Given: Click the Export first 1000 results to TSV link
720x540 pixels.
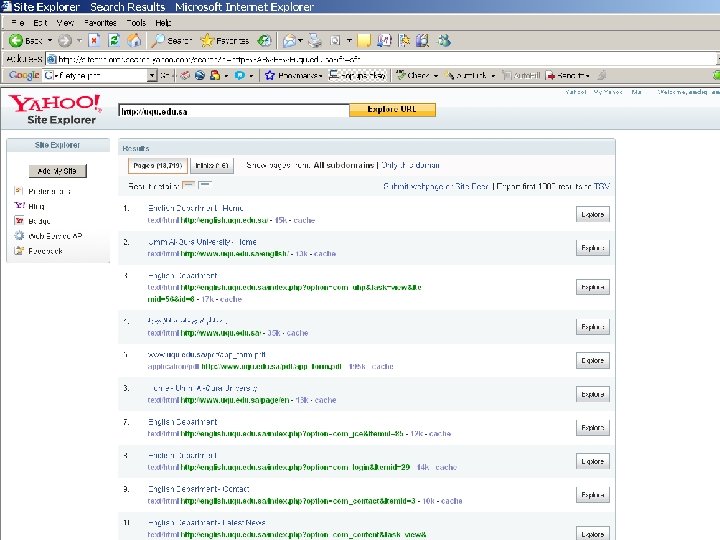Looking at the screenshot, I should [553, 186].
